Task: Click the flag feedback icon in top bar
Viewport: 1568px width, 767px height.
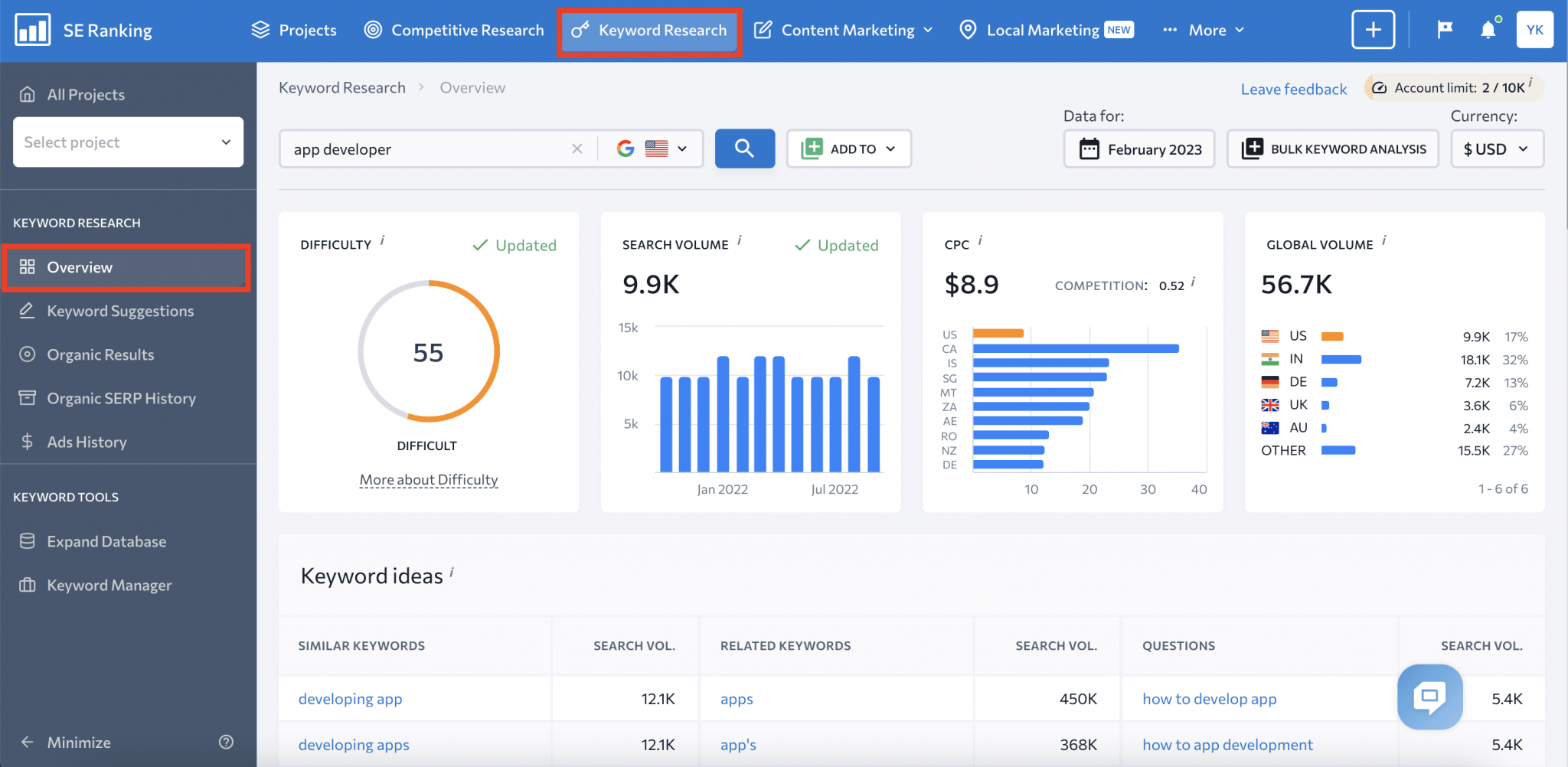Action: click(x=1444, y=29)
